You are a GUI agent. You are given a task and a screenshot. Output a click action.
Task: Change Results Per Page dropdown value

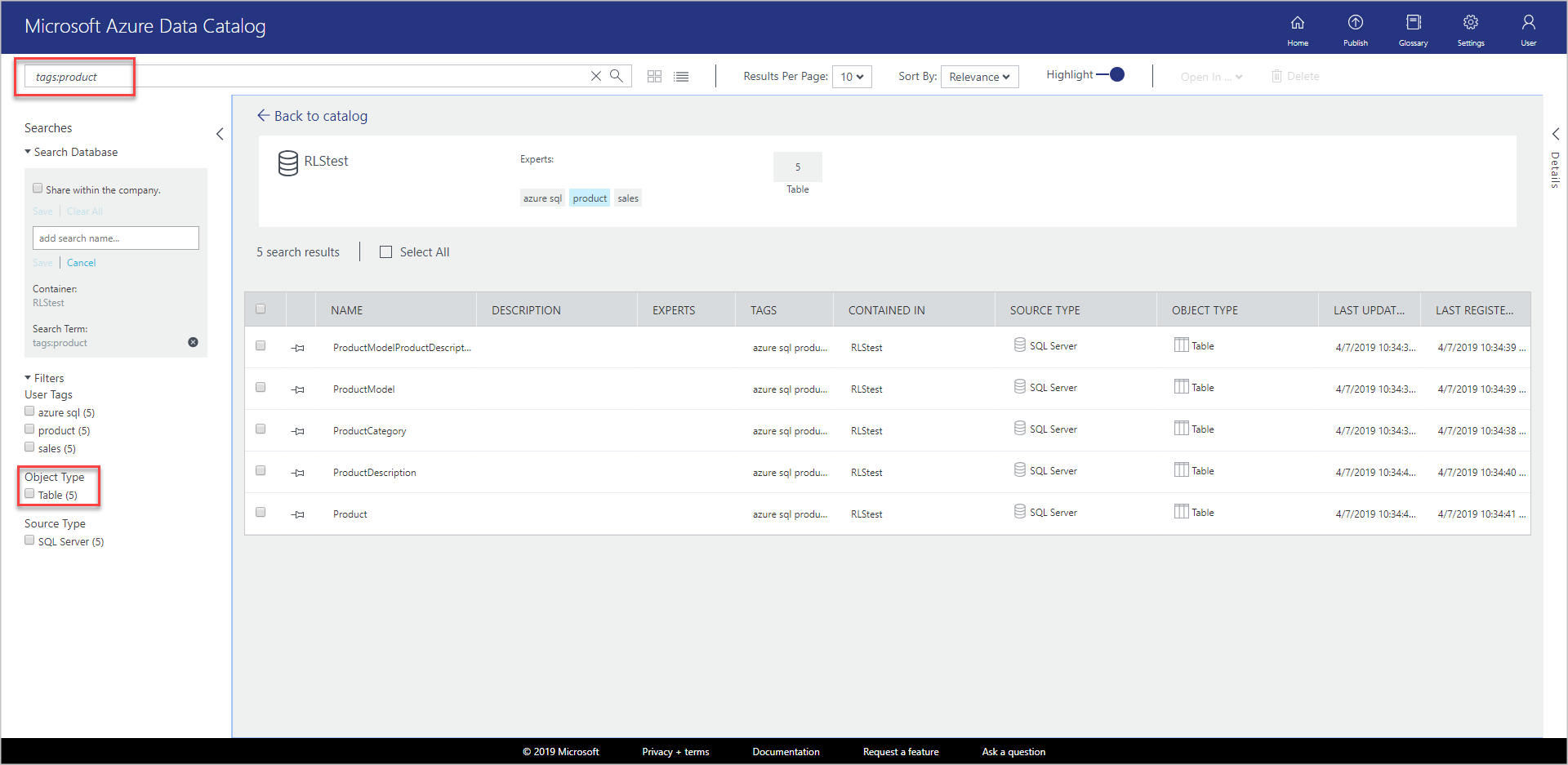tap(852, 76)
